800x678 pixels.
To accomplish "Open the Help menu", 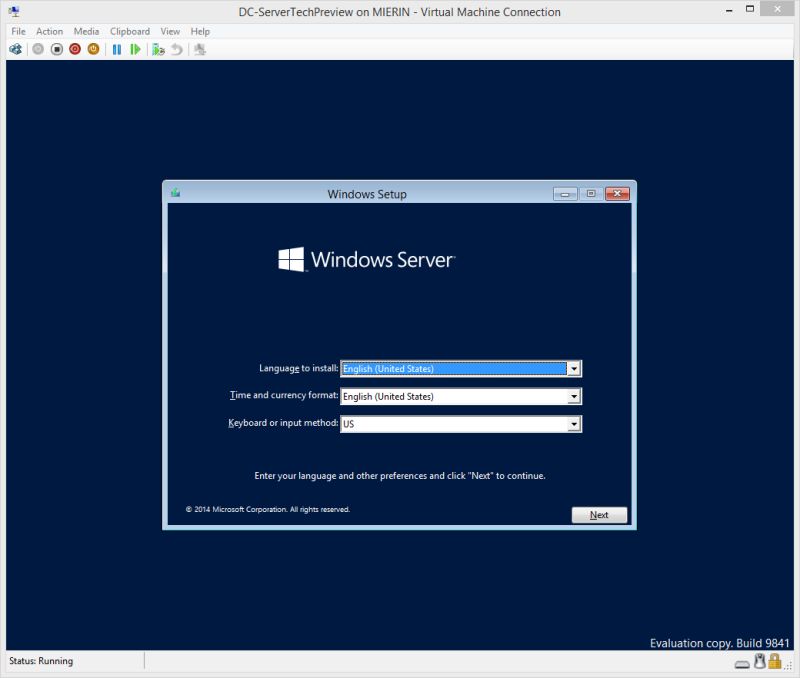I will tap(200, 32).
